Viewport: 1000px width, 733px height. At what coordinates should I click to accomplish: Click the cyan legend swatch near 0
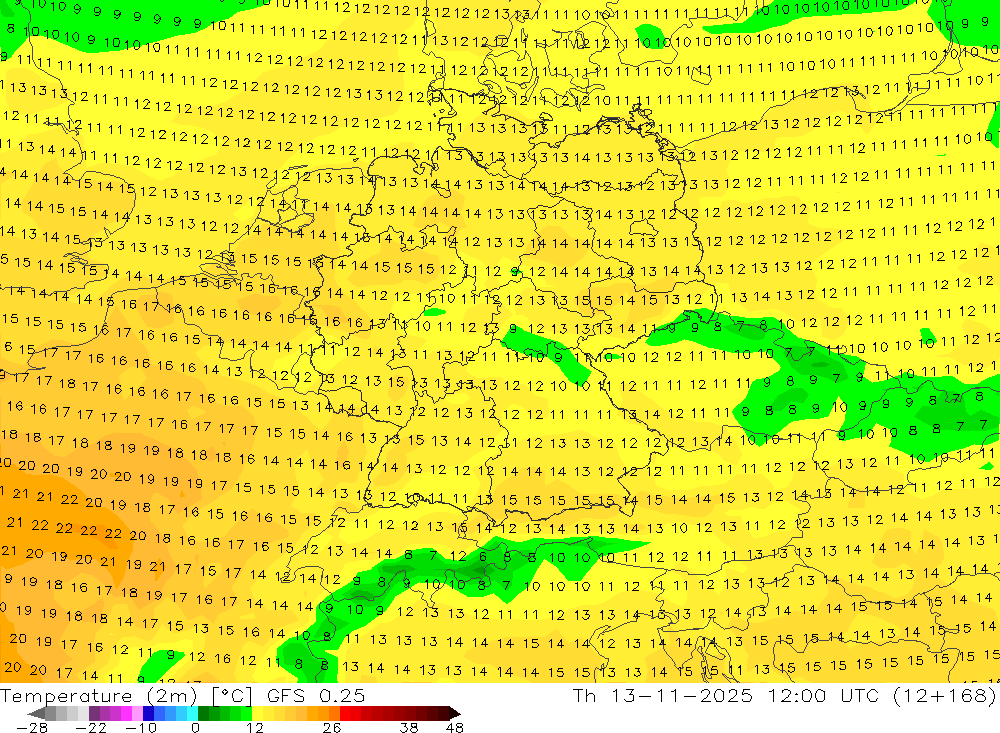pos(192,713)
